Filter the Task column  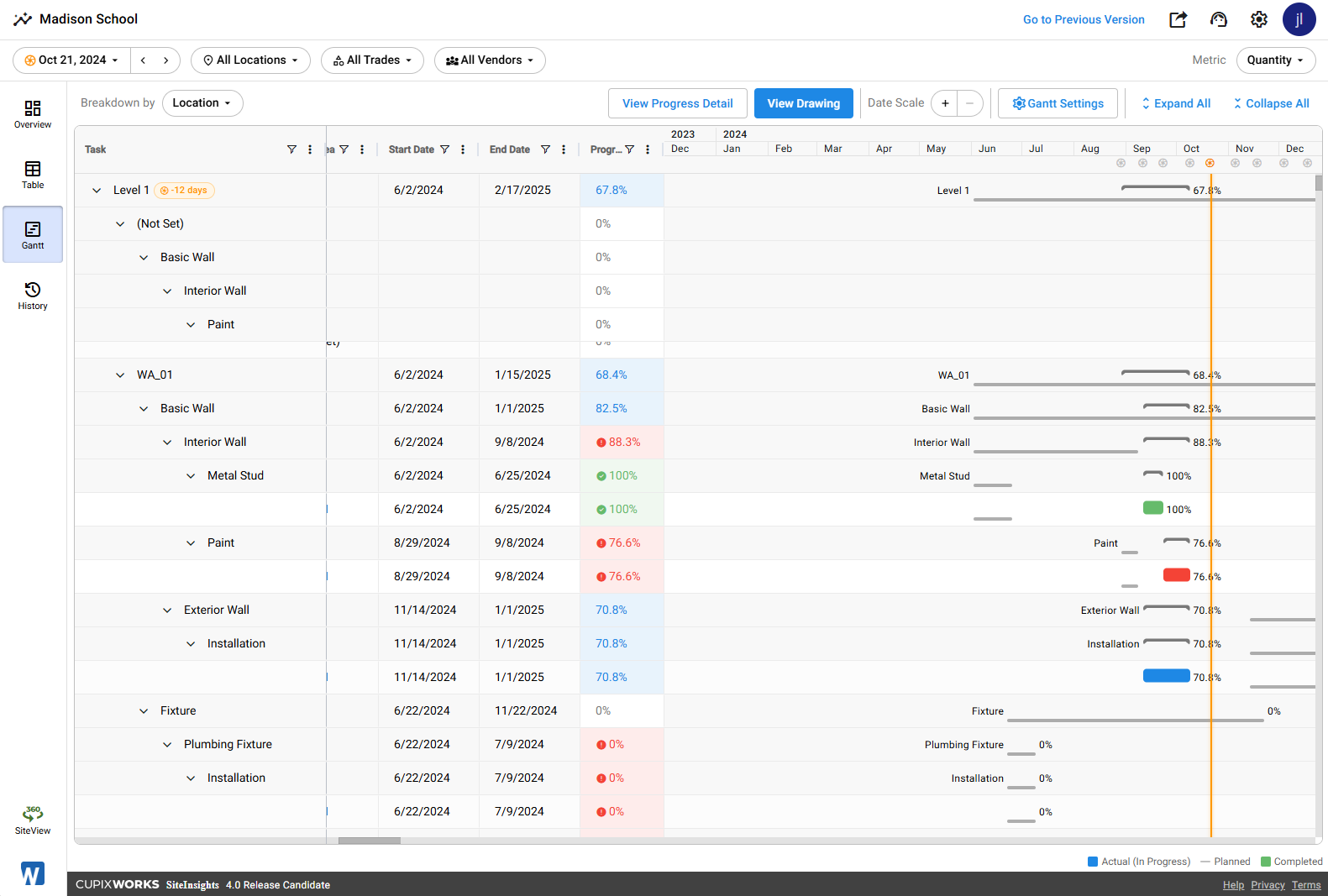pos(291,149)
